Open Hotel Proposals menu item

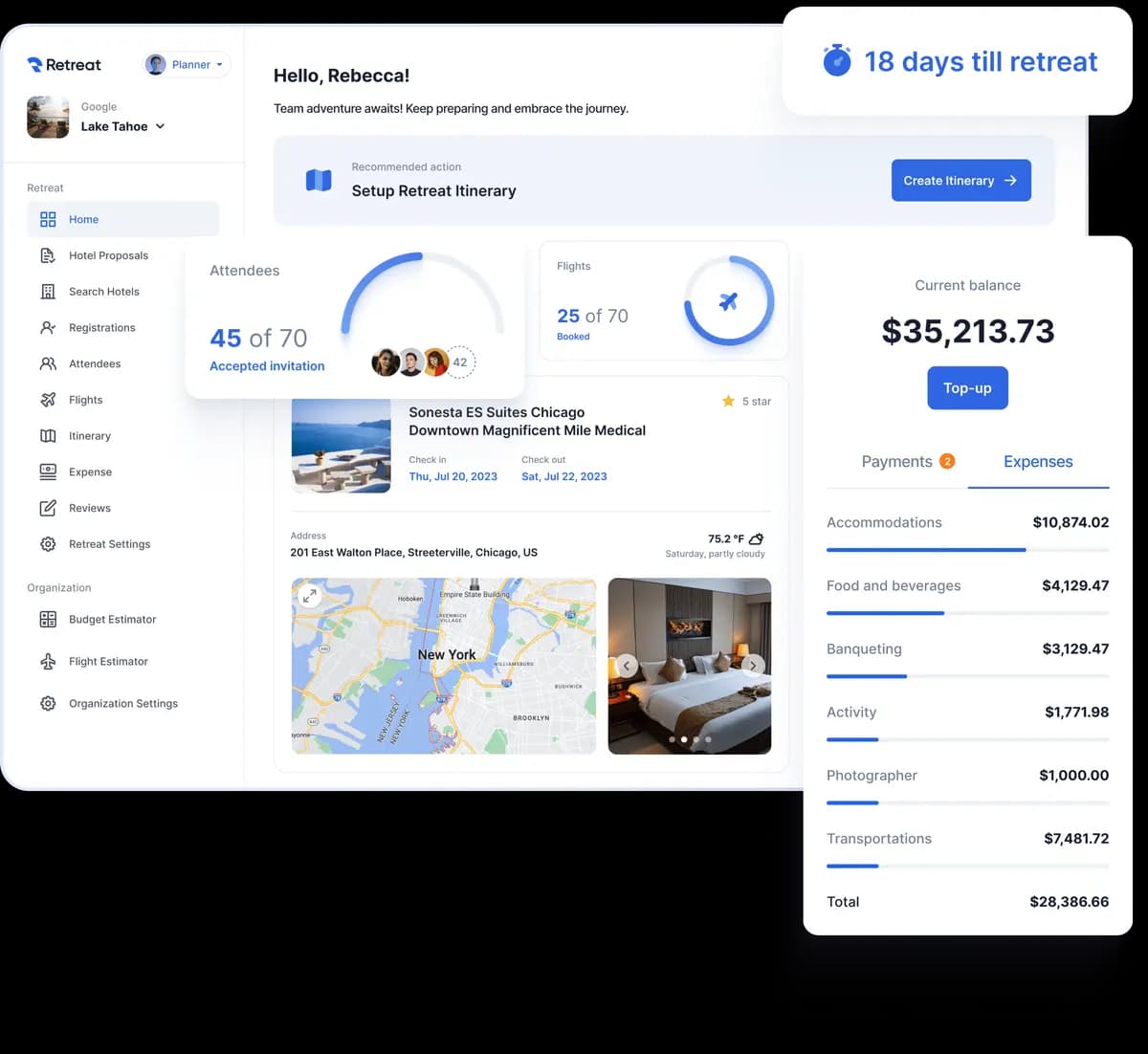pyautogui.click(x=108, y=255)
